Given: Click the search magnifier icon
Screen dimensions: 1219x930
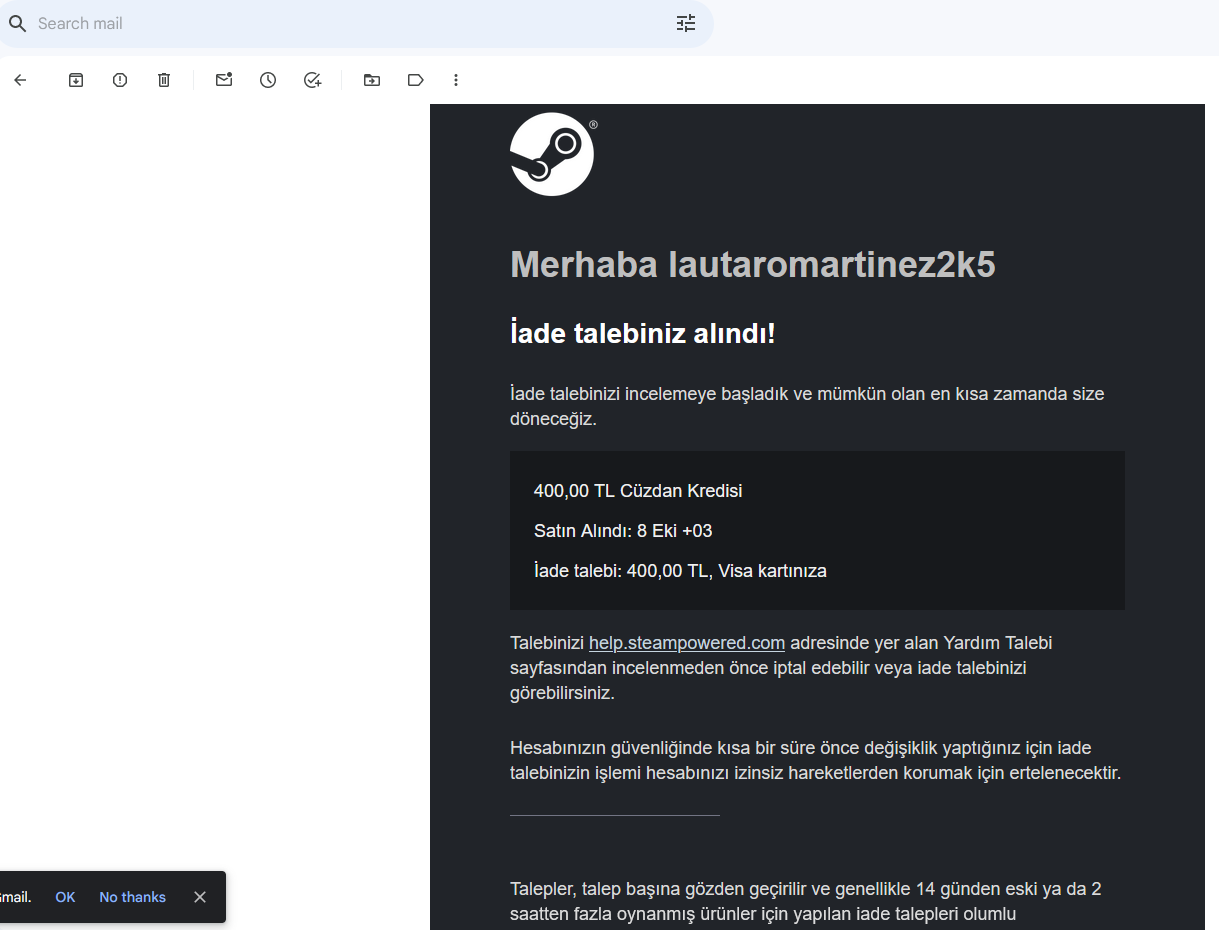Looking at the screenshot, I should [17, 24].
